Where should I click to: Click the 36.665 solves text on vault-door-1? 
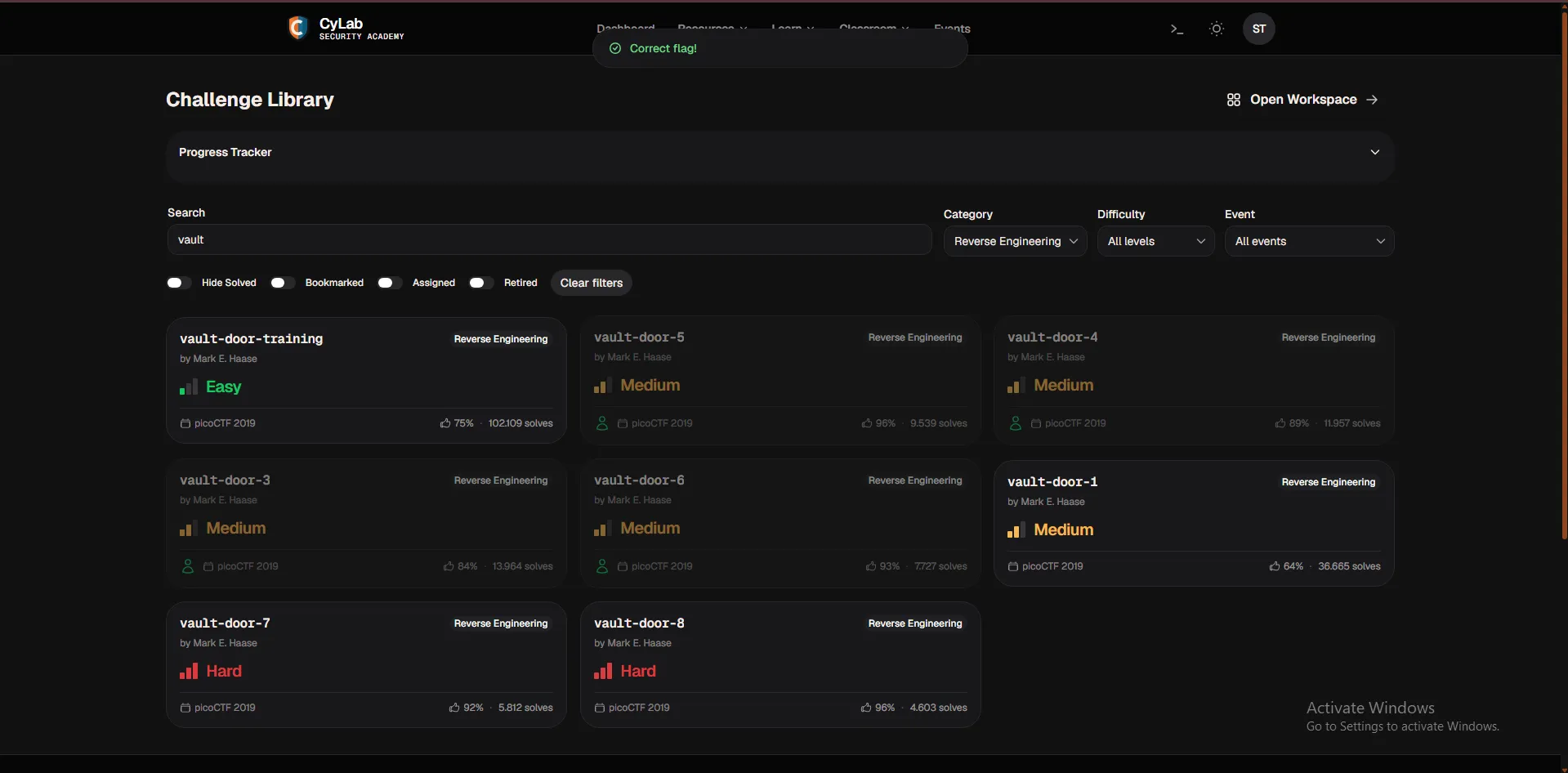tap(1349, 566)
